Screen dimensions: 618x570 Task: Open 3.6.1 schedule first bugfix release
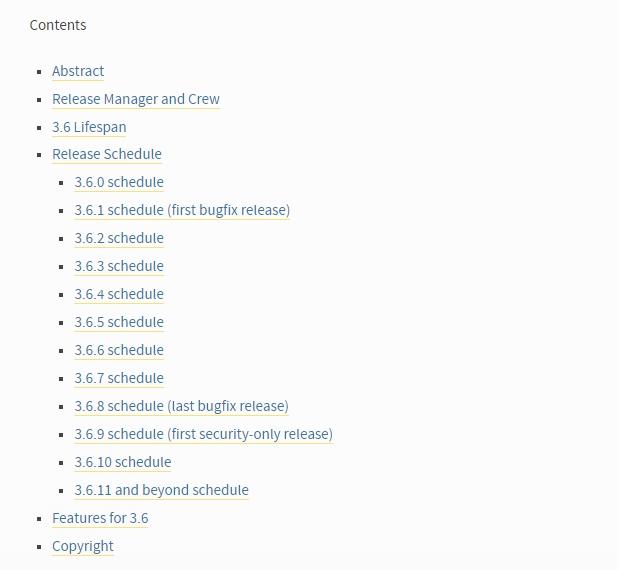pyautogui.click(x=182, y=210)
